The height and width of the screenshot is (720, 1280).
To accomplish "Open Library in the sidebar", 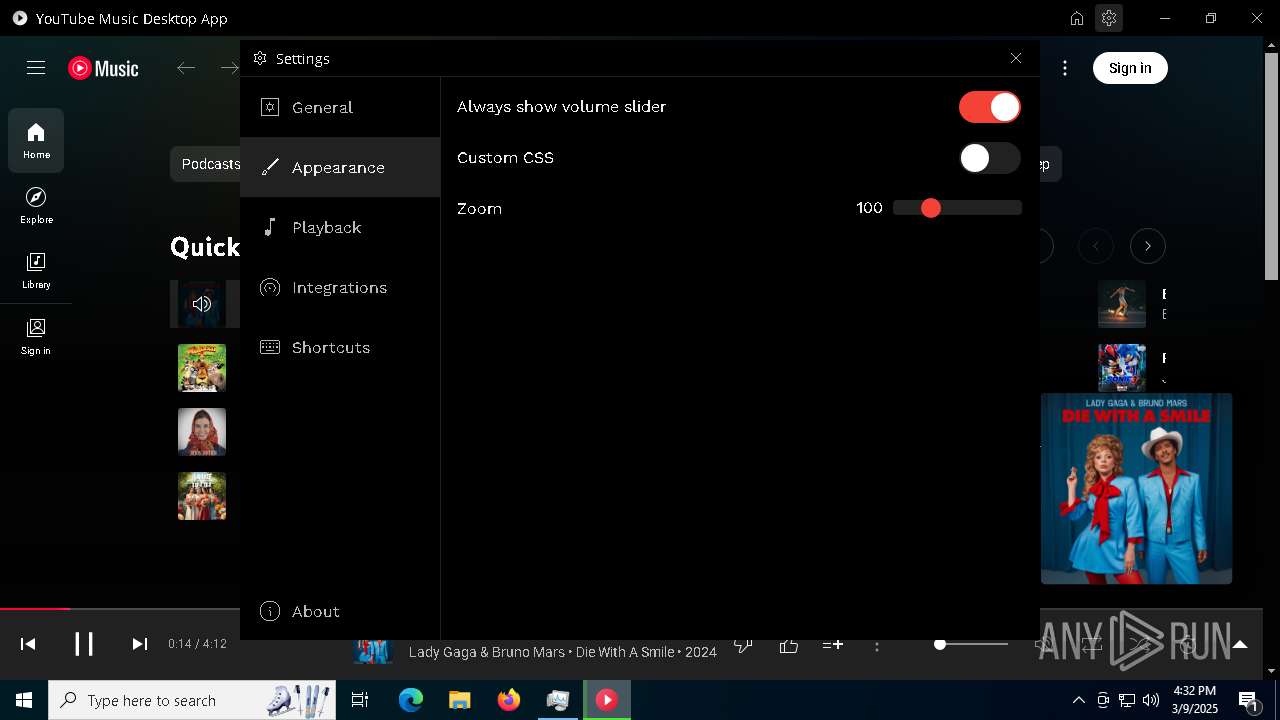I will tap(36, 271).
